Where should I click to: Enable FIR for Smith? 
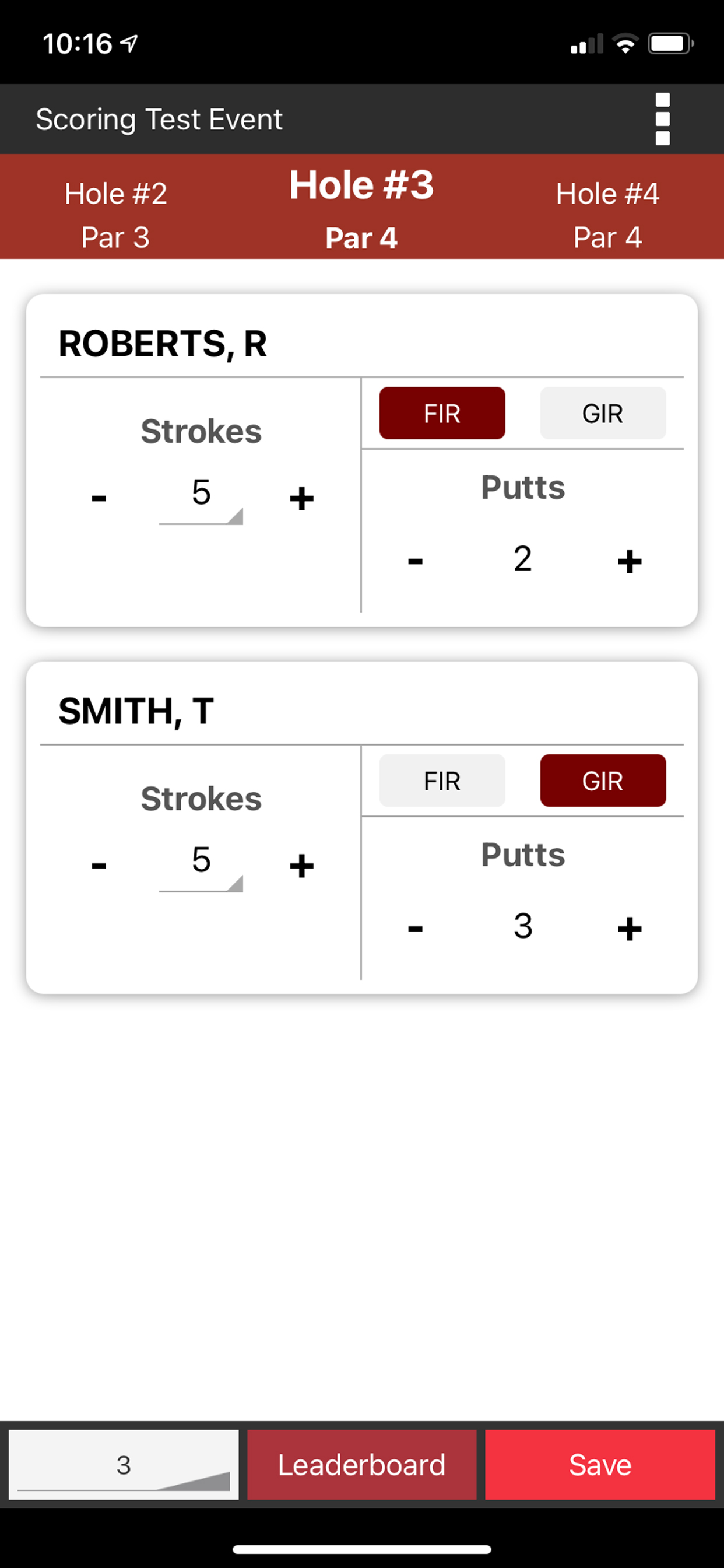tap(442, 780)
